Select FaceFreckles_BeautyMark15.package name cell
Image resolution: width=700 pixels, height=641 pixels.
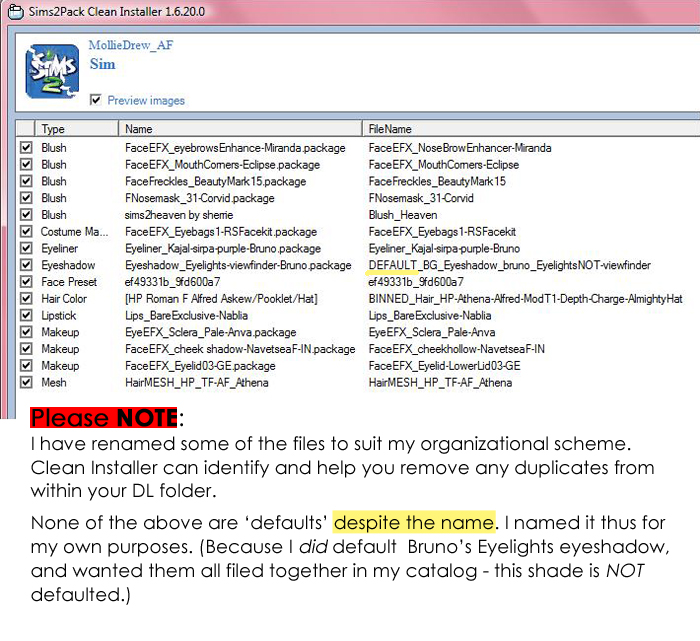coord(216,181)
